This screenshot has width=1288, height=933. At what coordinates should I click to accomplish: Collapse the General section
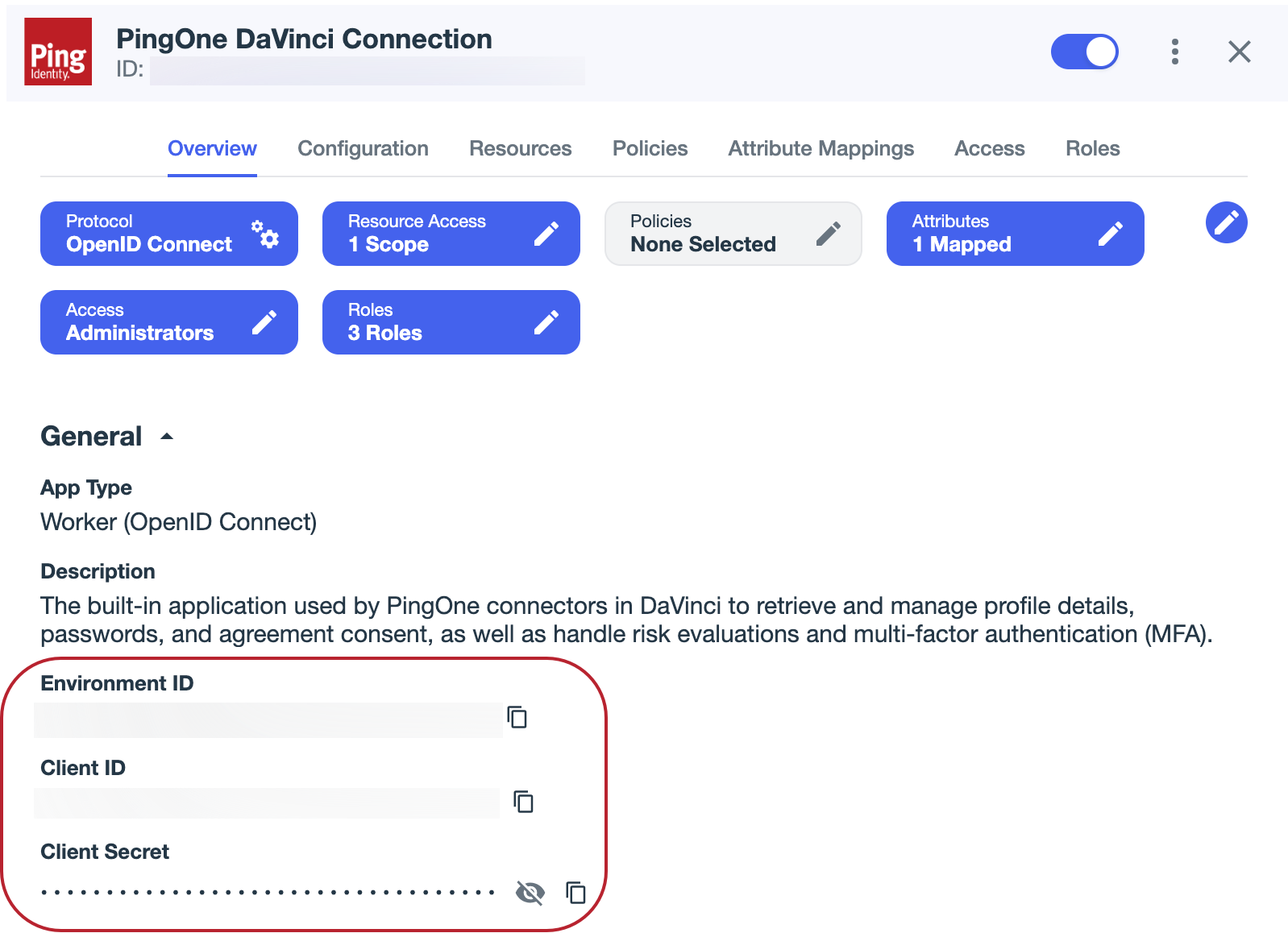[x=166, y=436]
